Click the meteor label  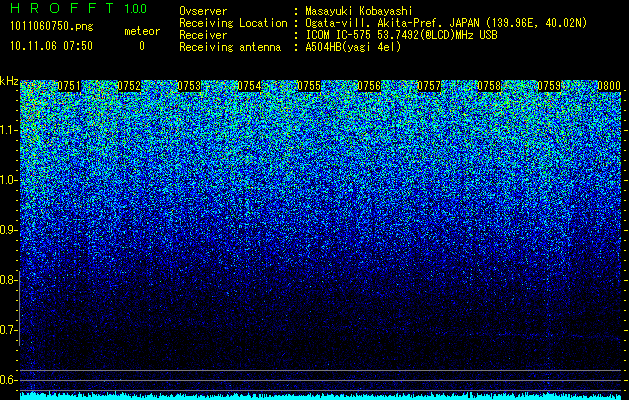(x=142, y=31)
